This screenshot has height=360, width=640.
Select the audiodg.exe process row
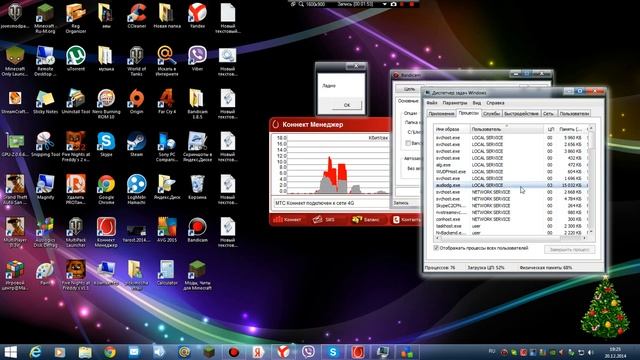pyautogui.click(x=510, y=185)
